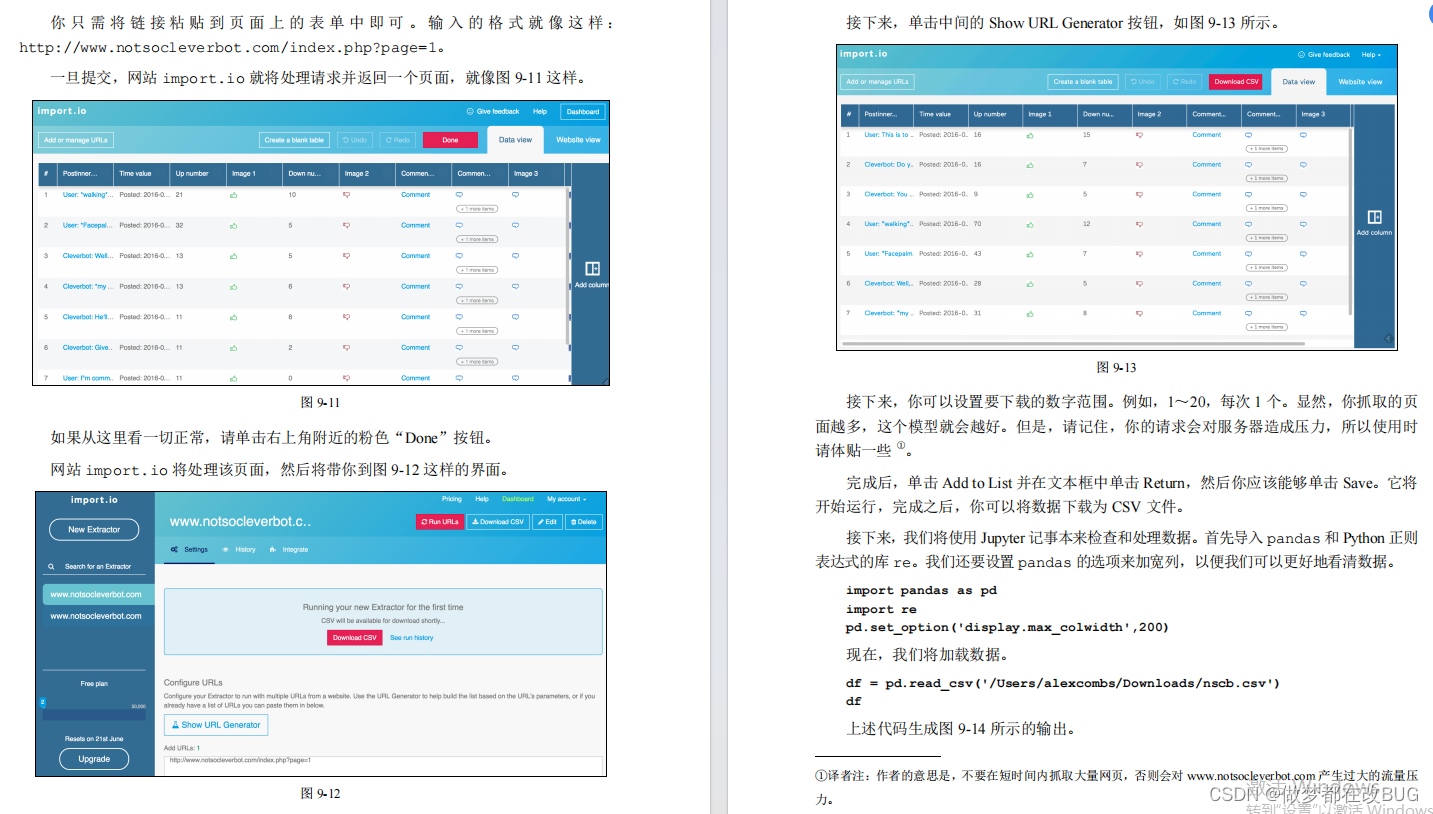
Task: Click white Download CSV button in figure 9-12 header
Action: [498, 522]
